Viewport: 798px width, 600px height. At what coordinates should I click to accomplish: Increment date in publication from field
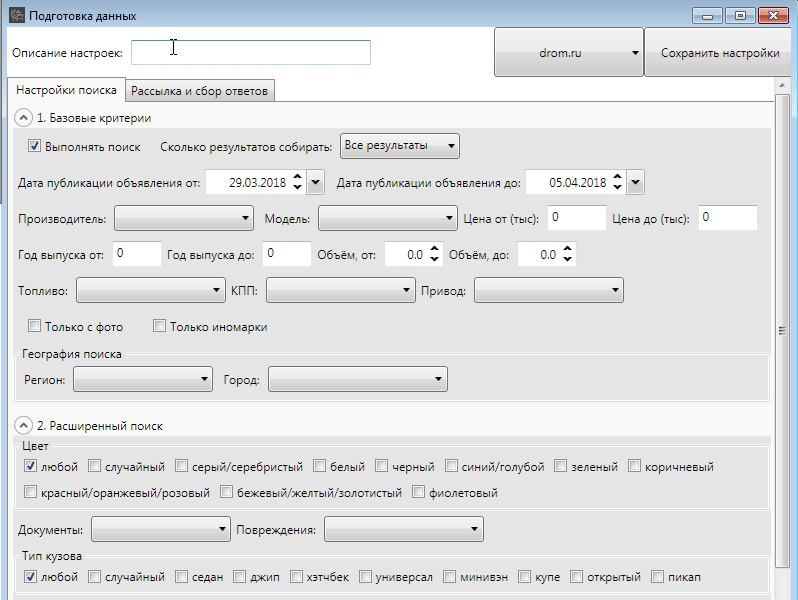click(298, 177)
